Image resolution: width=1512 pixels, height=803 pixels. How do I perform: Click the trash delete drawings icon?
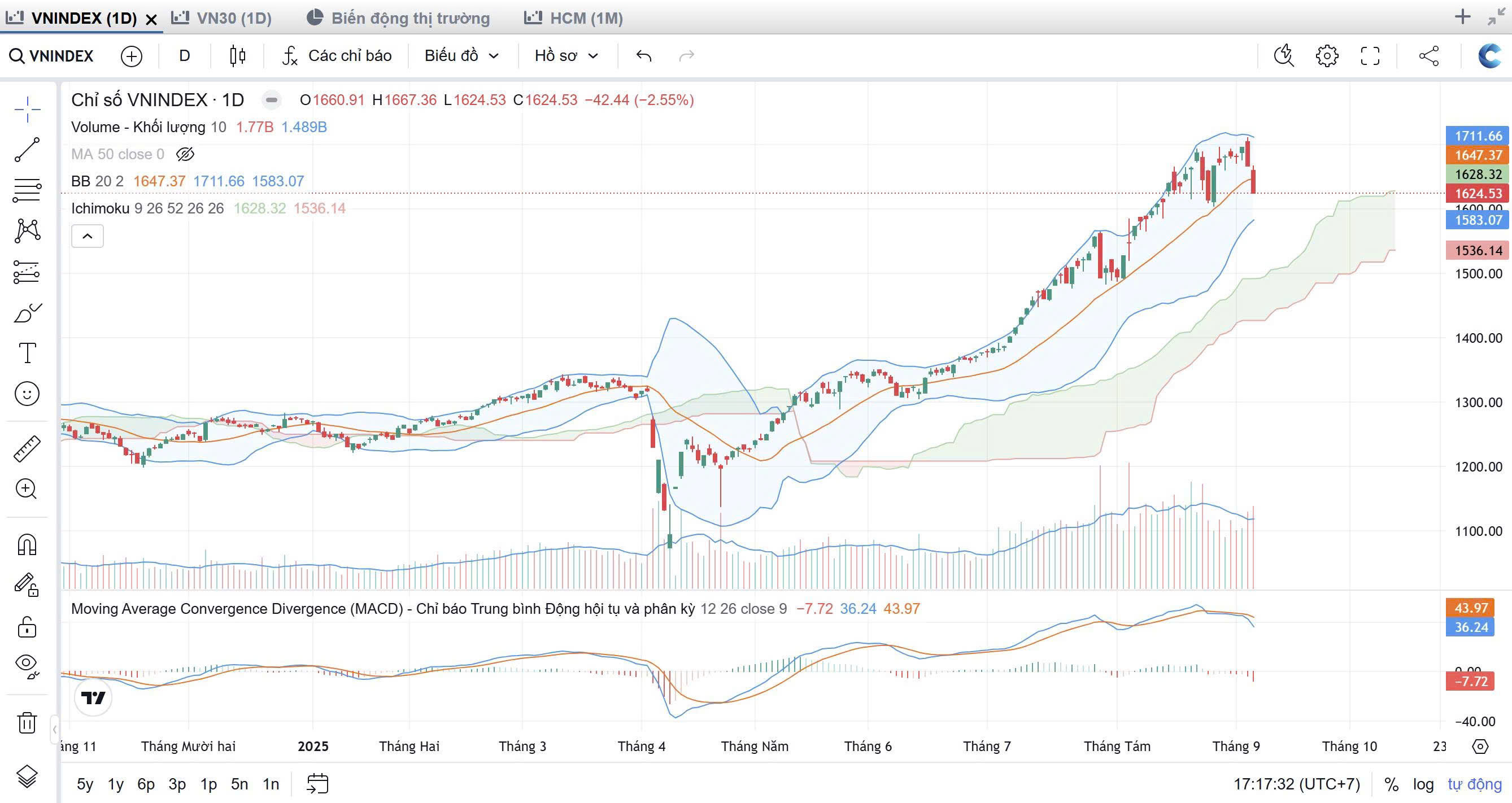point(27,722)
